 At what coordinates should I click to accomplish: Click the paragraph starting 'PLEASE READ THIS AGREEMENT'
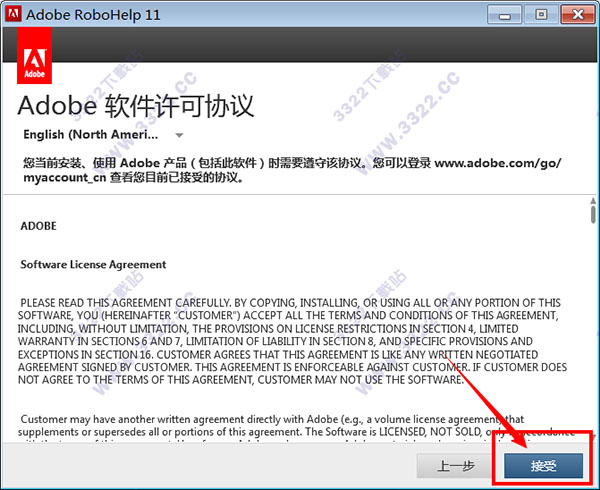[x=292, y=341]
